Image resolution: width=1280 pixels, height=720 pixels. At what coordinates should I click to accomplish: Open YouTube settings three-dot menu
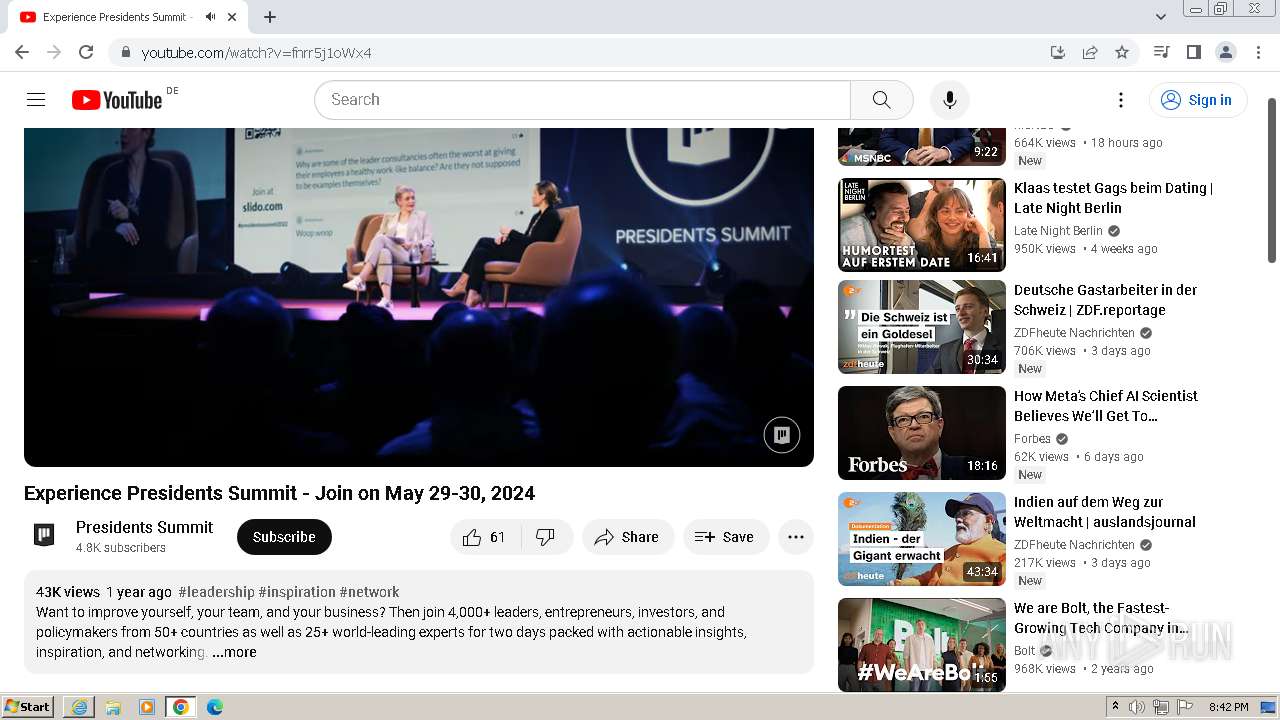tap(1121, 100)
